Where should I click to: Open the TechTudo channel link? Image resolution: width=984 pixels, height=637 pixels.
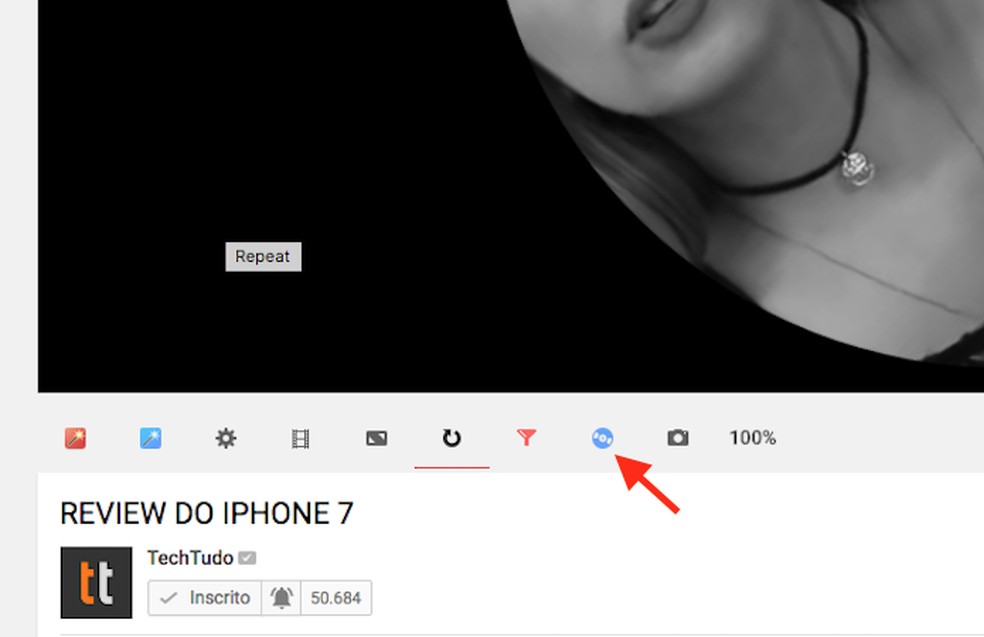click(x=189, y=558)
